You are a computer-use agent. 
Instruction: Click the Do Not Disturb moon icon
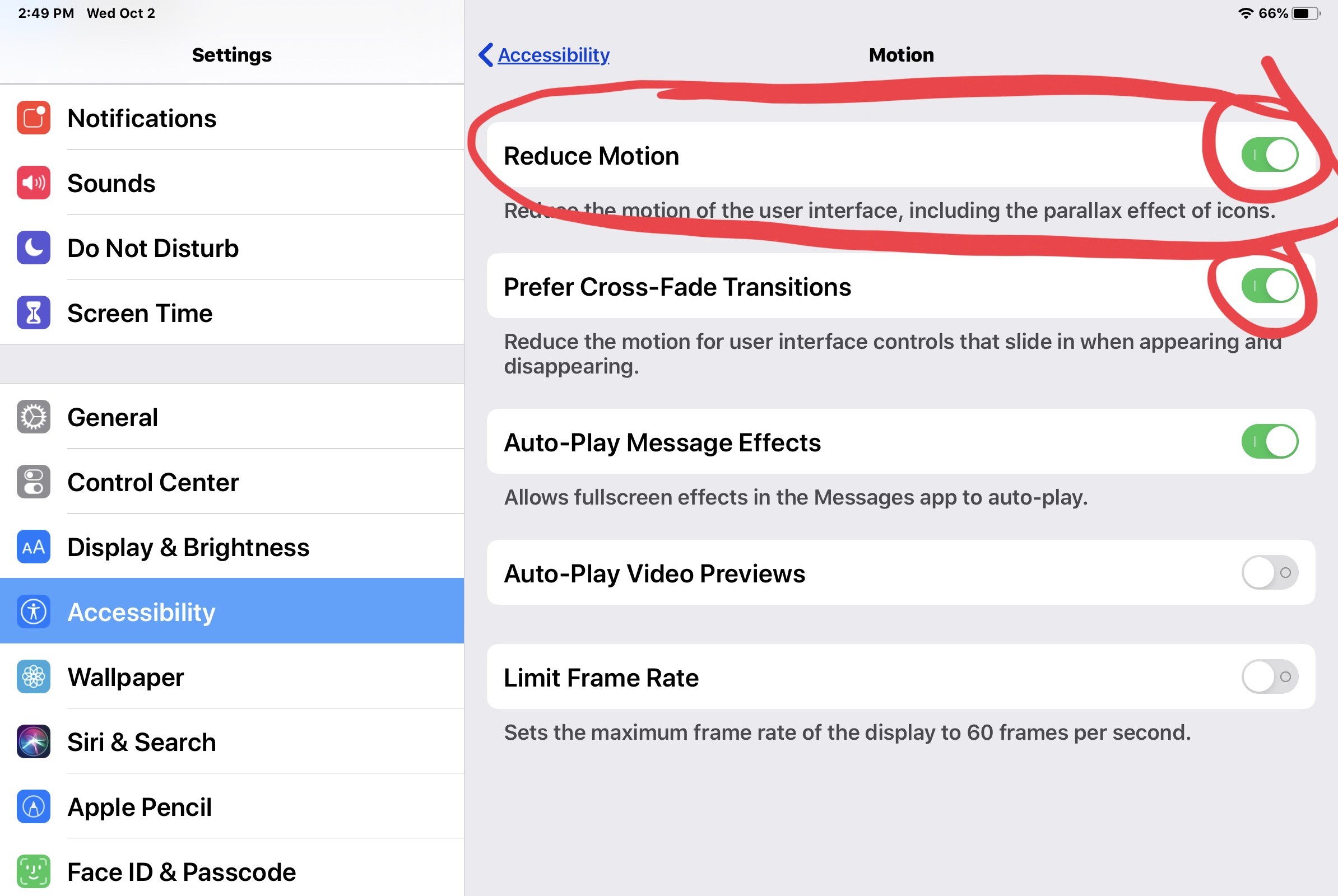click(x=32, y=248)
